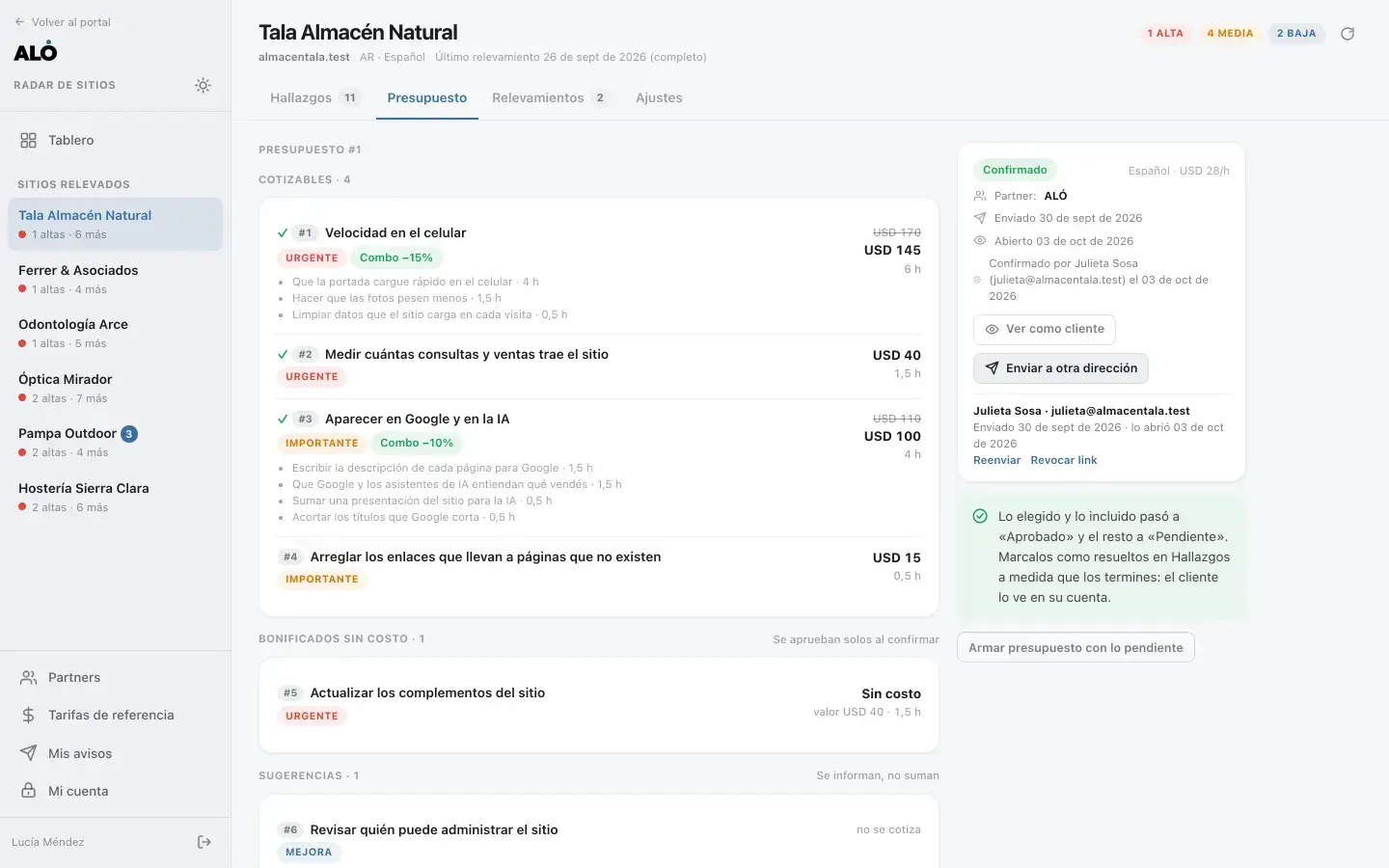The image size is (1389, 868).
Task: Click item #5 Actualizar los complementos del sitio
Action: click(x=427, y=693)
